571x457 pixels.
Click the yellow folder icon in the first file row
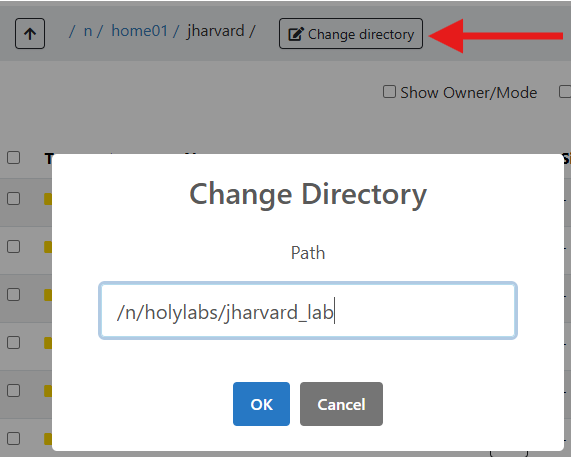[48, 199]
